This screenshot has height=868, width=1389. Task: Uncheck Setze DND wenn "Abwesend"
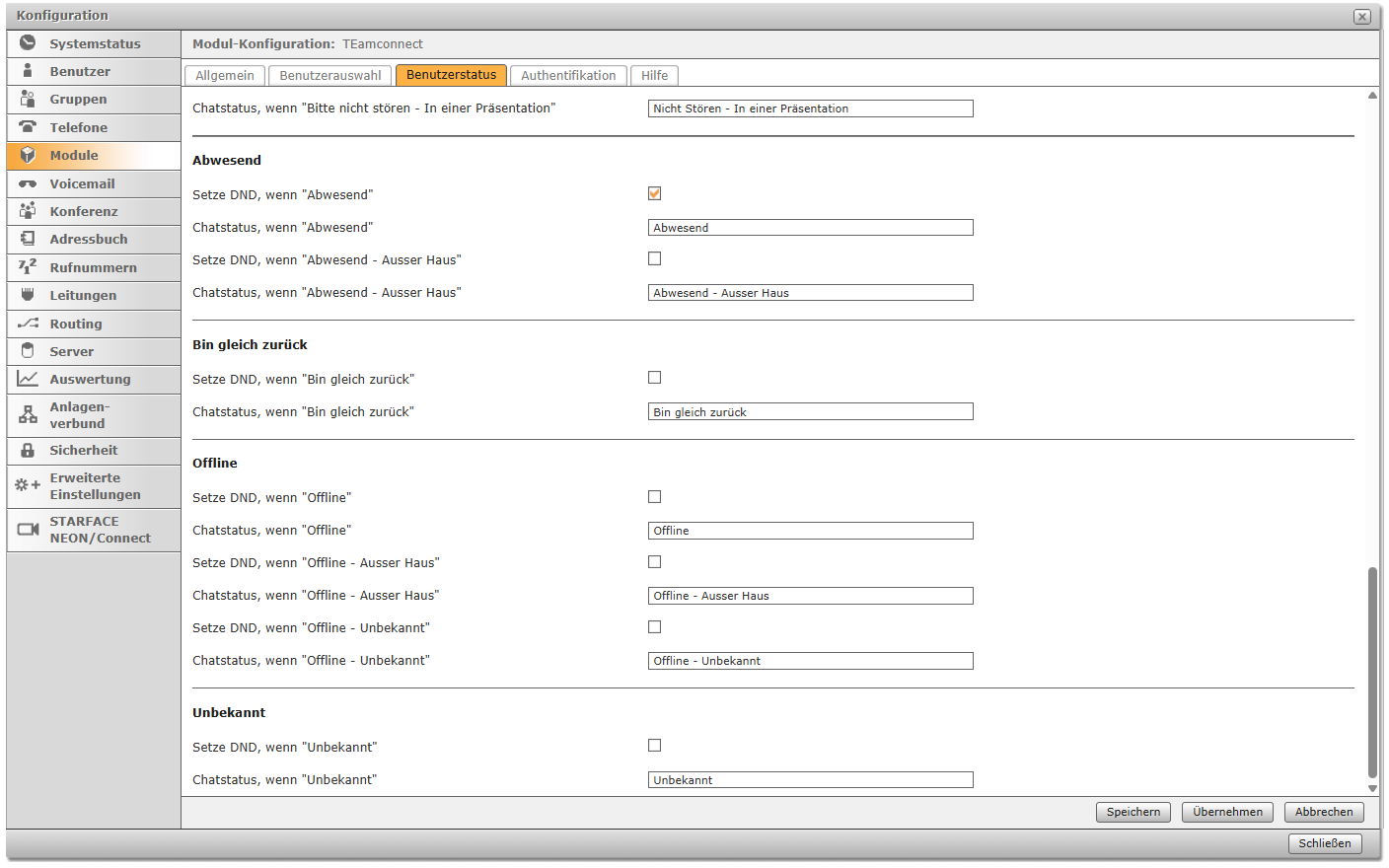[x=654, y=193]
